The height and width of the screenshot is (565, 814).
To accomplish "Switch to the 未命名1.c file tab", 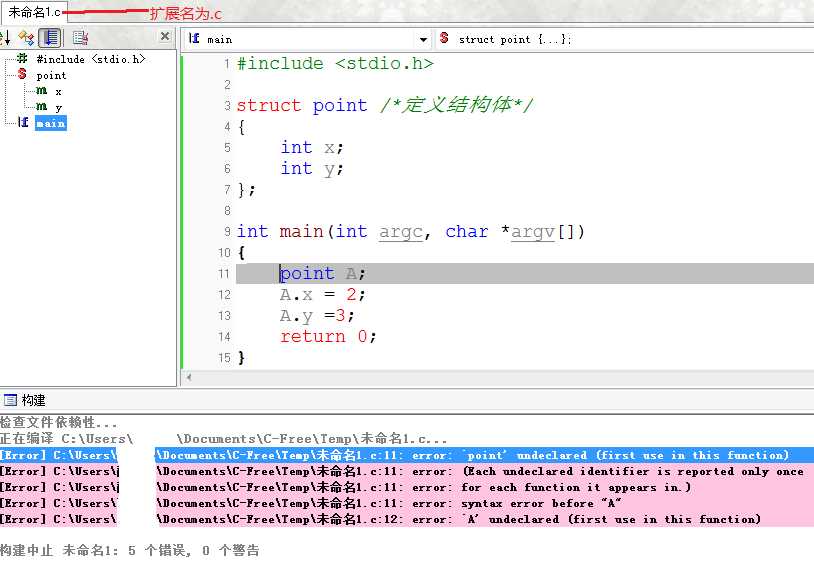I will pos(34,12).
